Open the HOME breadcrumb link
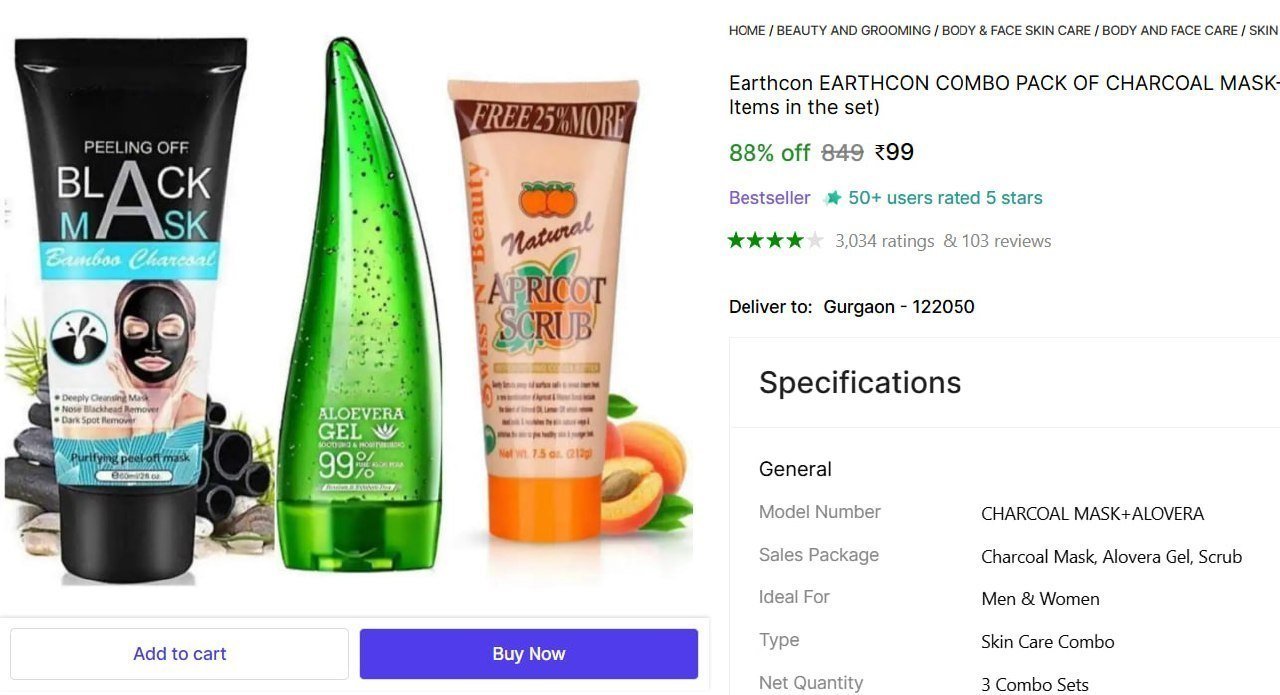 (747, 31)
